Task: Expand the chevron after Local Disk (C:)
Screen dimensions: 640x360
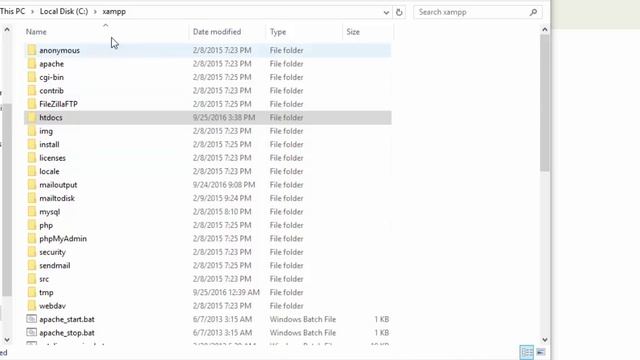Action: (x=95, y=12)
